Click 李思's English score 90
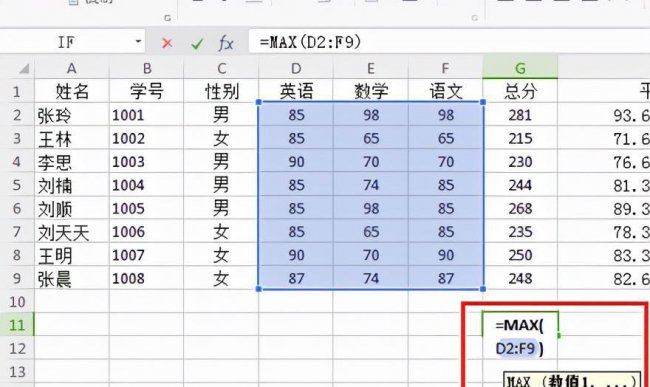 coord(296,162)
